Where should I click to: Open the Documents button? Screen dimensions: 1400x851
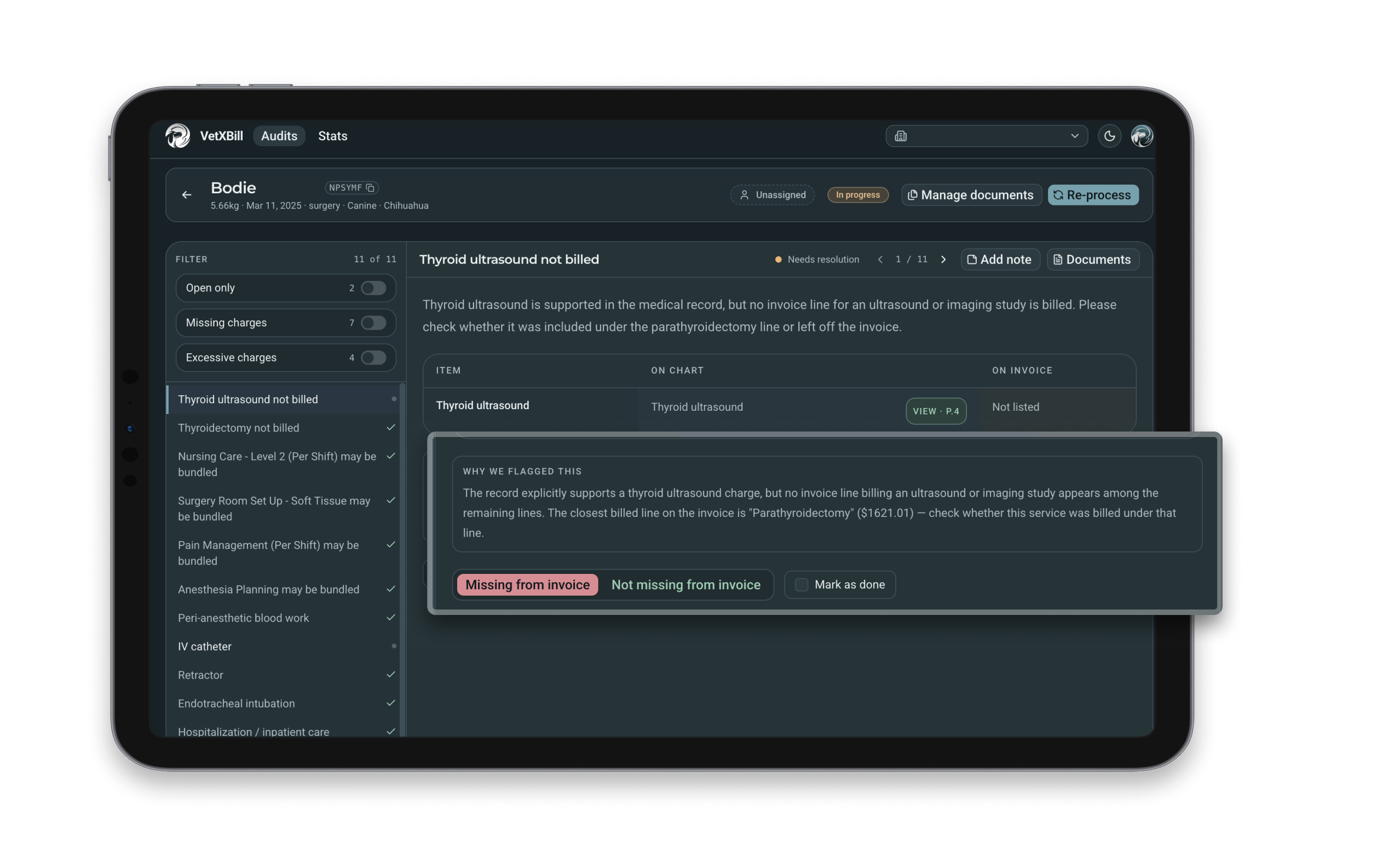click(1092, 259)
